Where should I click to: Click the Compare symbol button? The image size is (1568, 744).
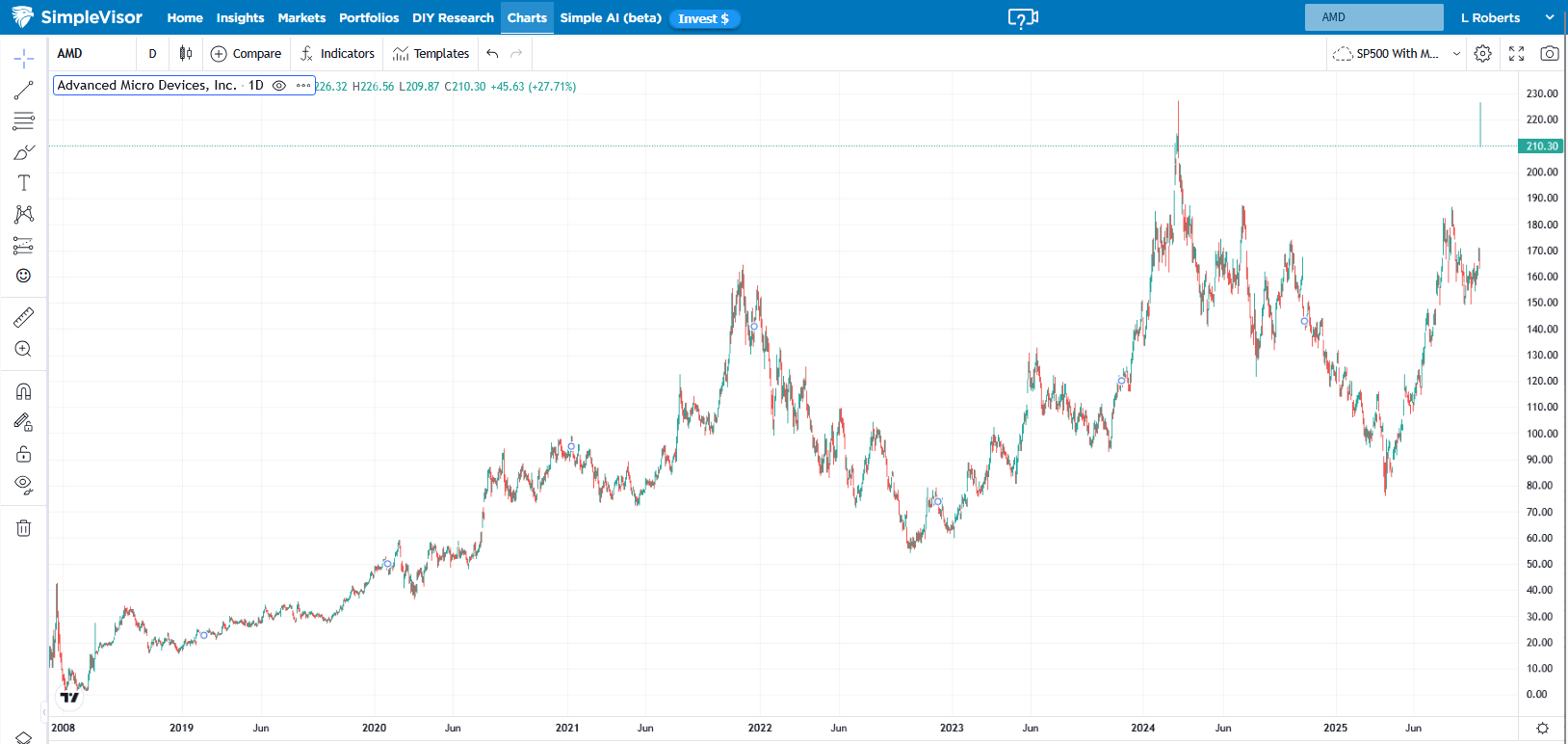(x=247, y=54)
